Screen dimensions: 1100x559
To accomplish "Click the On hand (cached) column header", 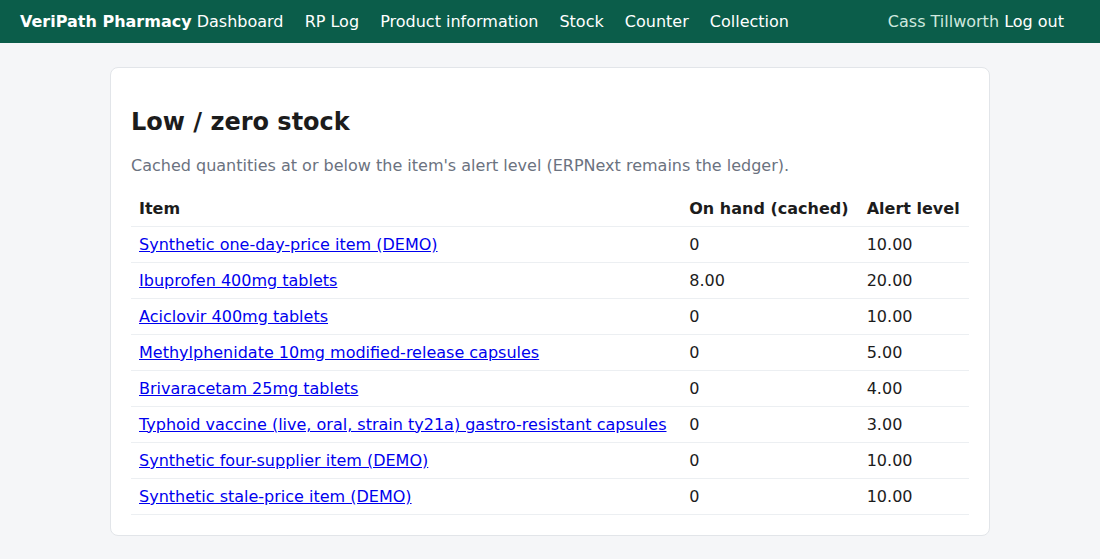I will coord(769,208).
